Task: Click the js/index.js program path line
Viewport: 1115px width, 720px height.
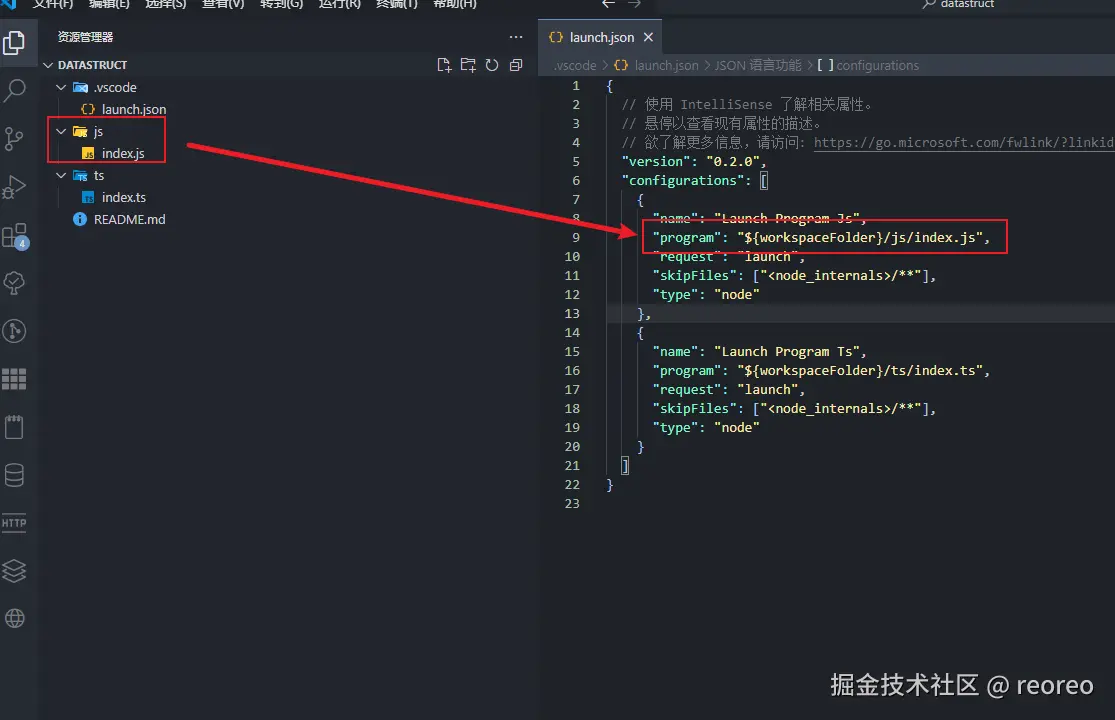Action: tap(821, 237)
